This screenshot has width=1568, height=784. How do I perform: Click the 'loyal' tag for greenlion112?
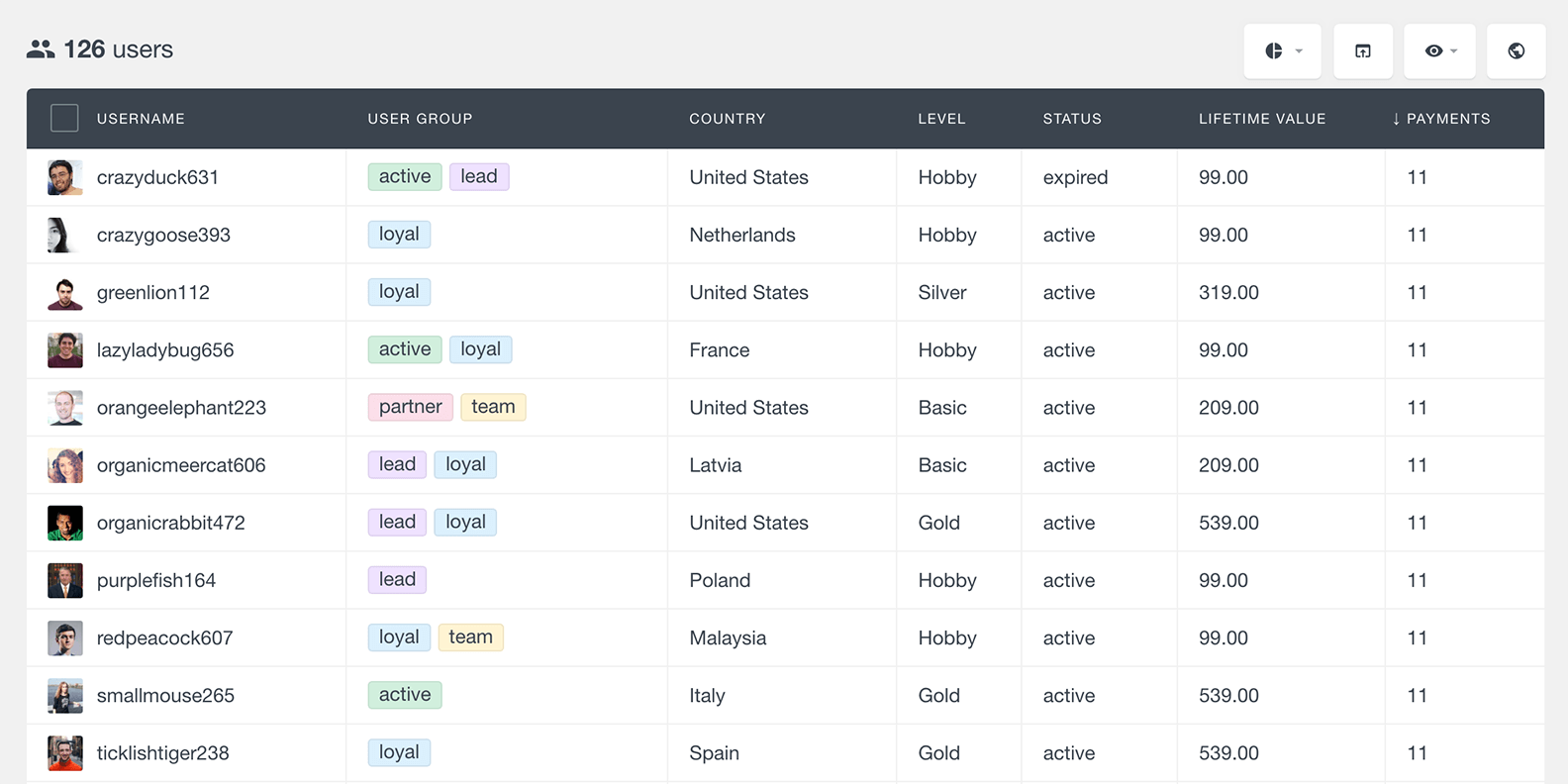(x=399, y=291)
